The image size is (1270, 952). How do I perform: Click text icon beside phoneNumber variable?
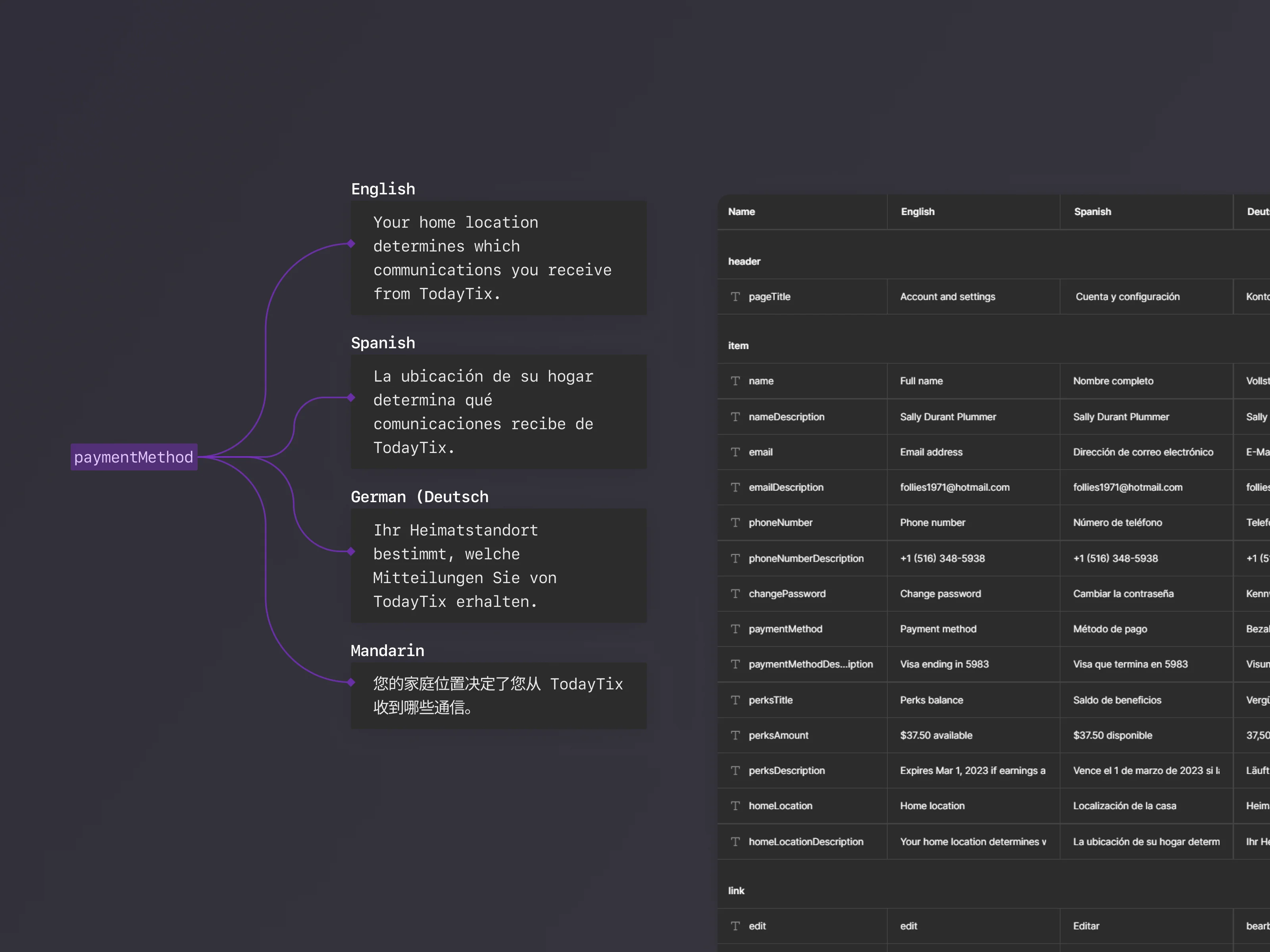coord(735,523)
